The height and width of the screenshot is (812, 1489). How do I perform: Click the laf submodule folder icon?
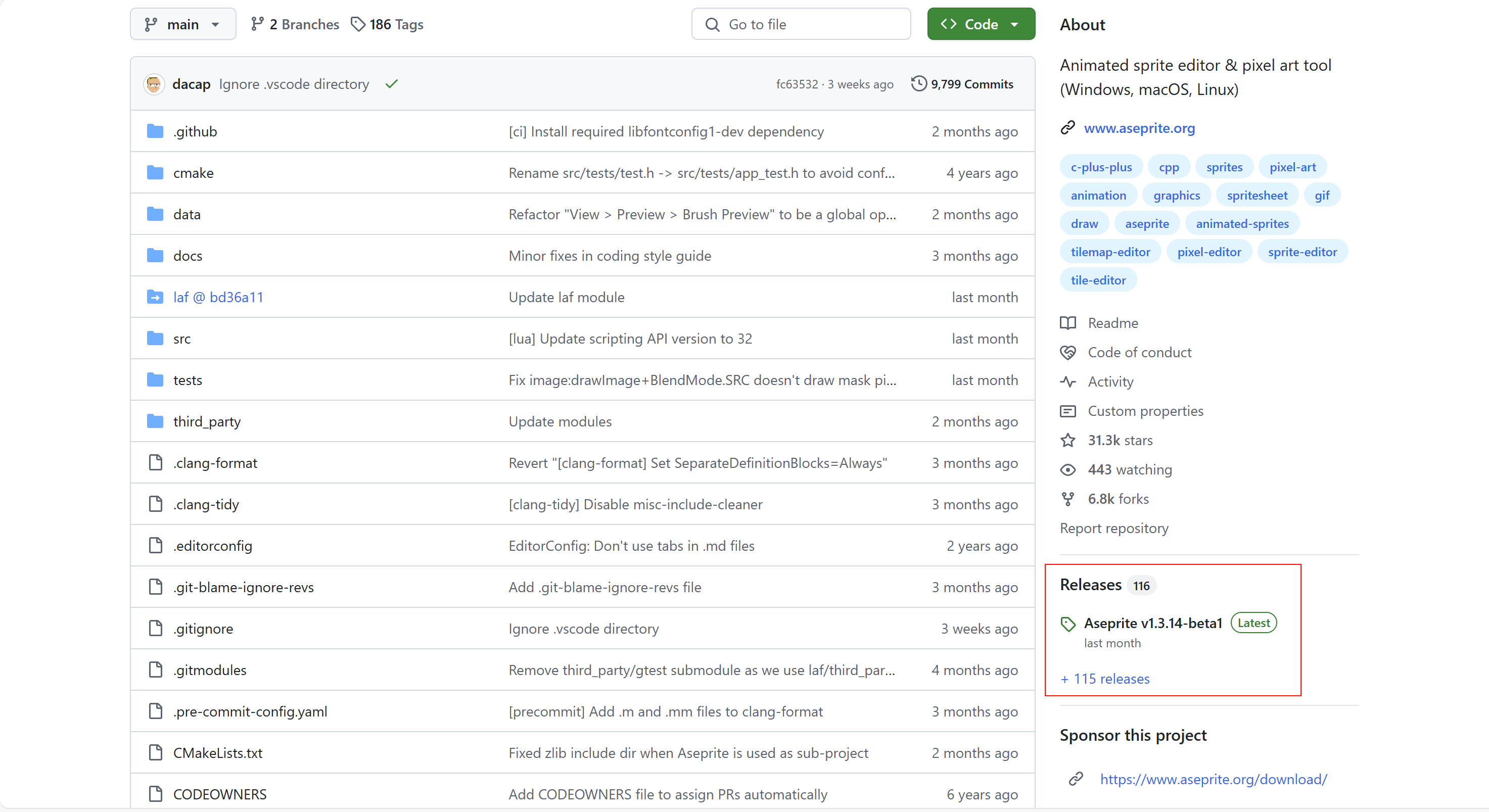tap(155, 297)
